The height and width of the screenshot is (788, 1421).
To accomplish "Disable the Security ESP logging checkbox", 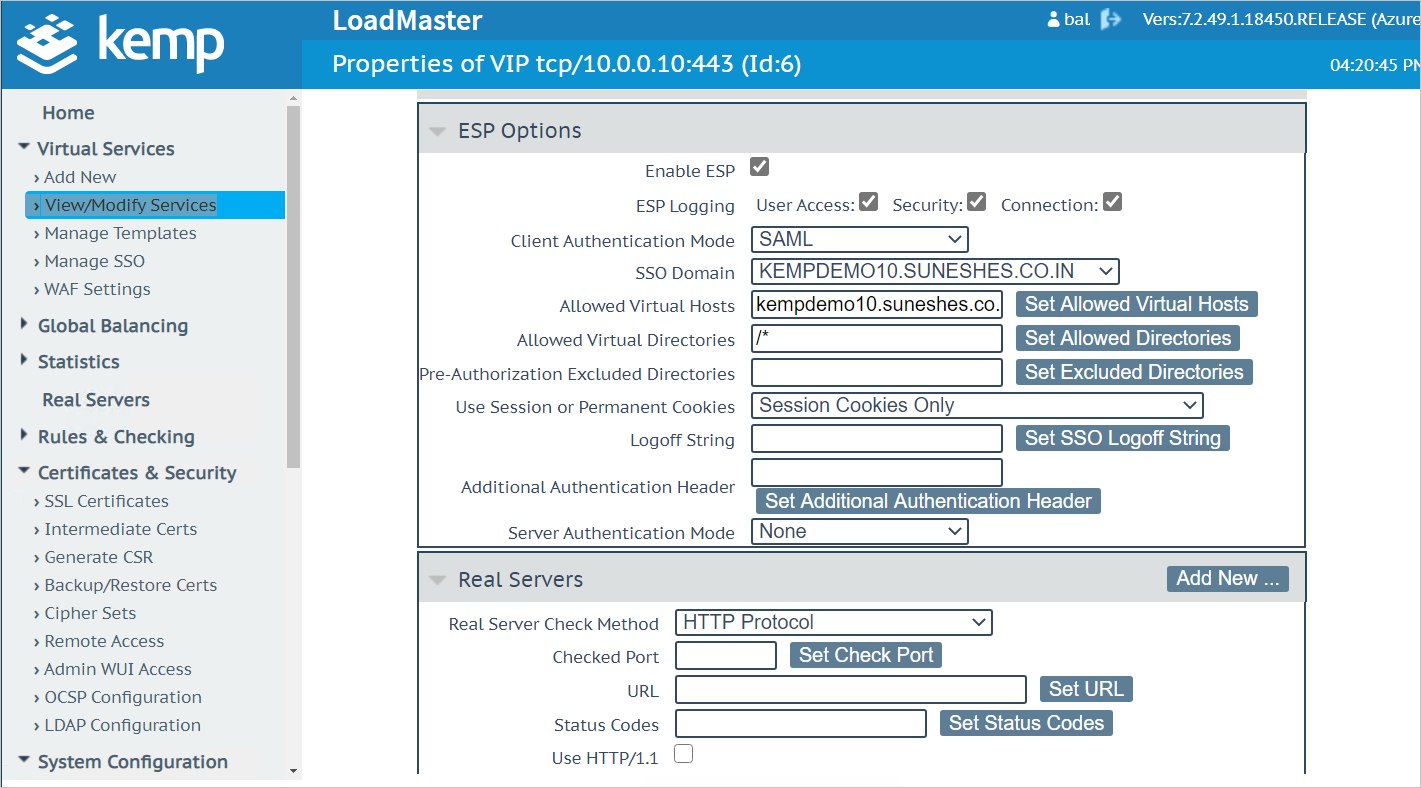I will coord(976,201).
